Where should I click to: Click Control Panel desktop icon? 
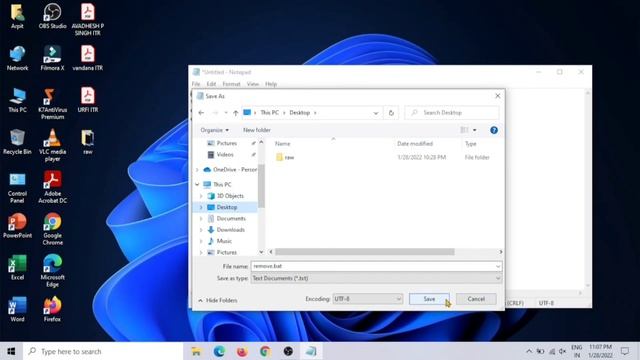point(17,187)
